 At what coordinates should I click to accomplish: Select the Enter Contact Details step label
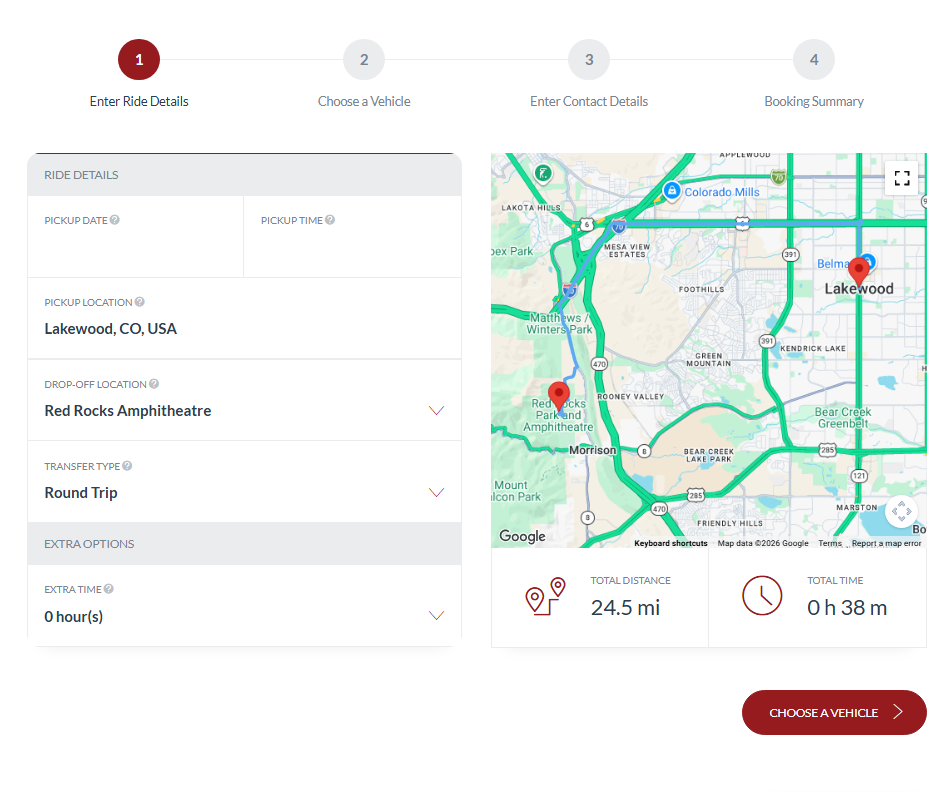coord(589,101)
